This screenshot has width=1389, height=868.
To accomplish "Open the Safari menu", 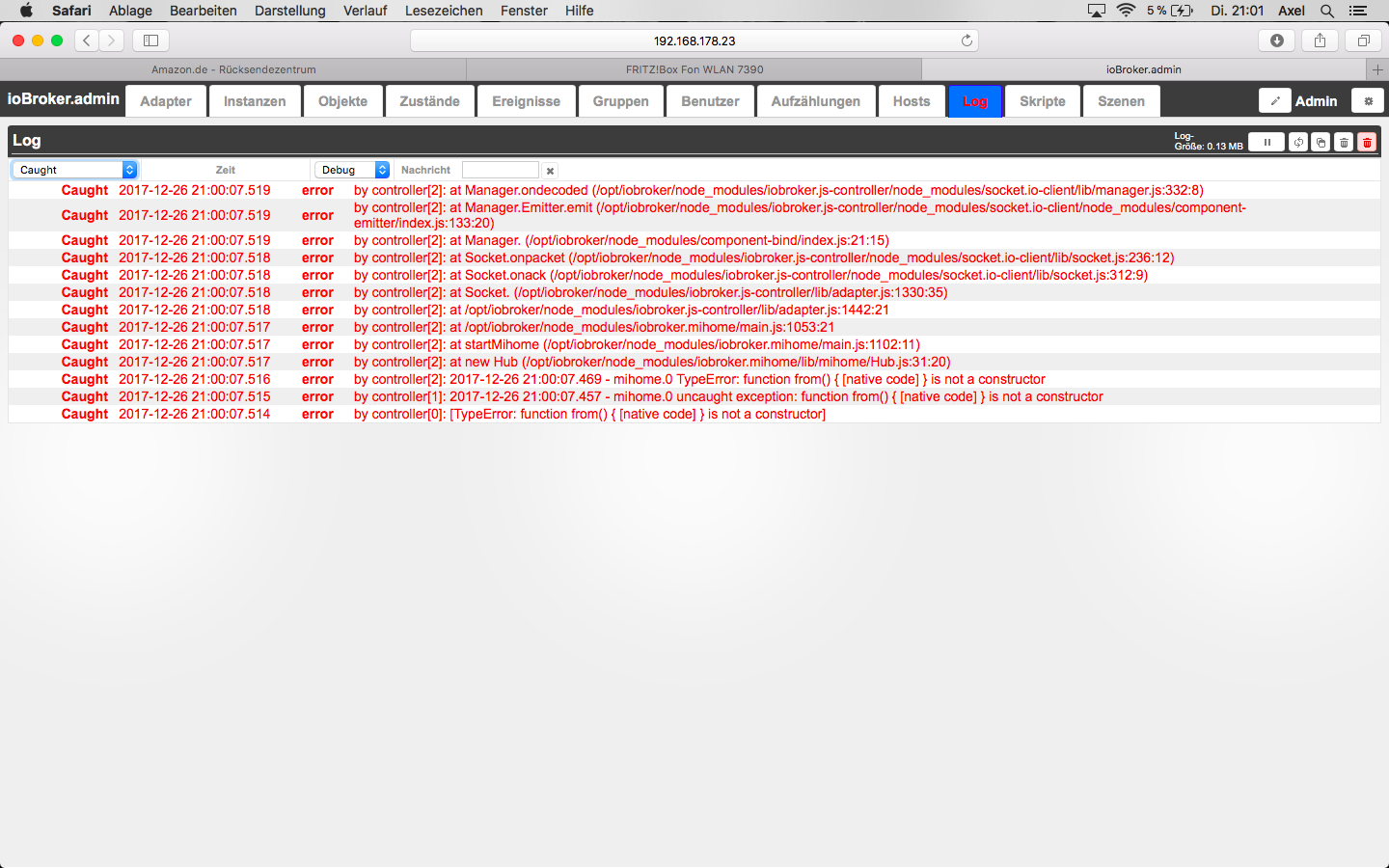I will pos(71,11).
